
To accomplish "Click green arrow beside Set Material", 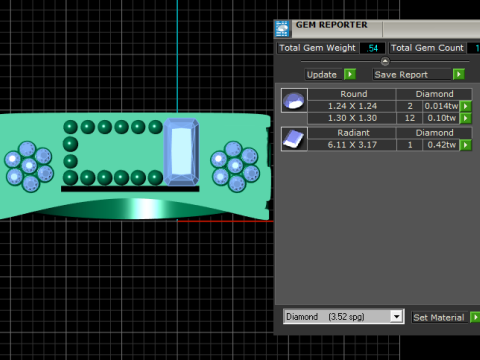I will point(475,317).
